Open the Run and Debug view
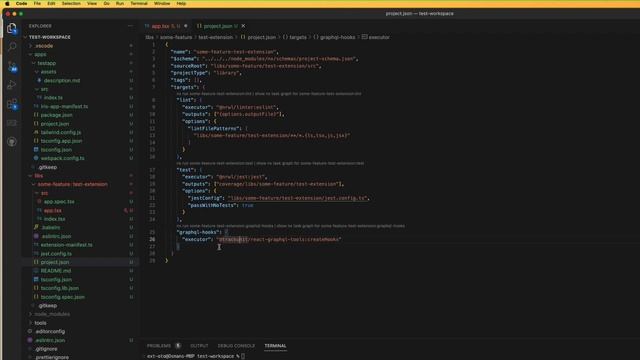The image size is (640, 360). click(12, 85)
